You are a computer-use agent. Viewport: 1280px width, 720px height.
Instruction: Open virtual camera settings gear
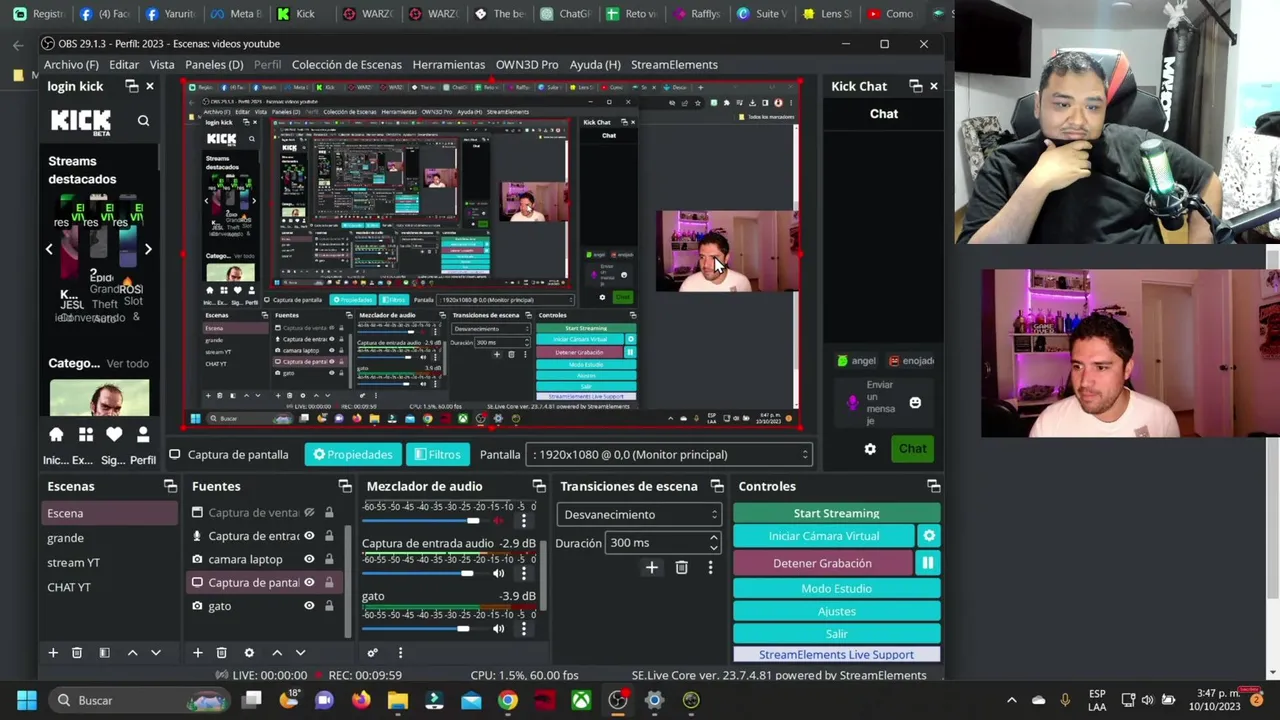[x=929, y=536]
